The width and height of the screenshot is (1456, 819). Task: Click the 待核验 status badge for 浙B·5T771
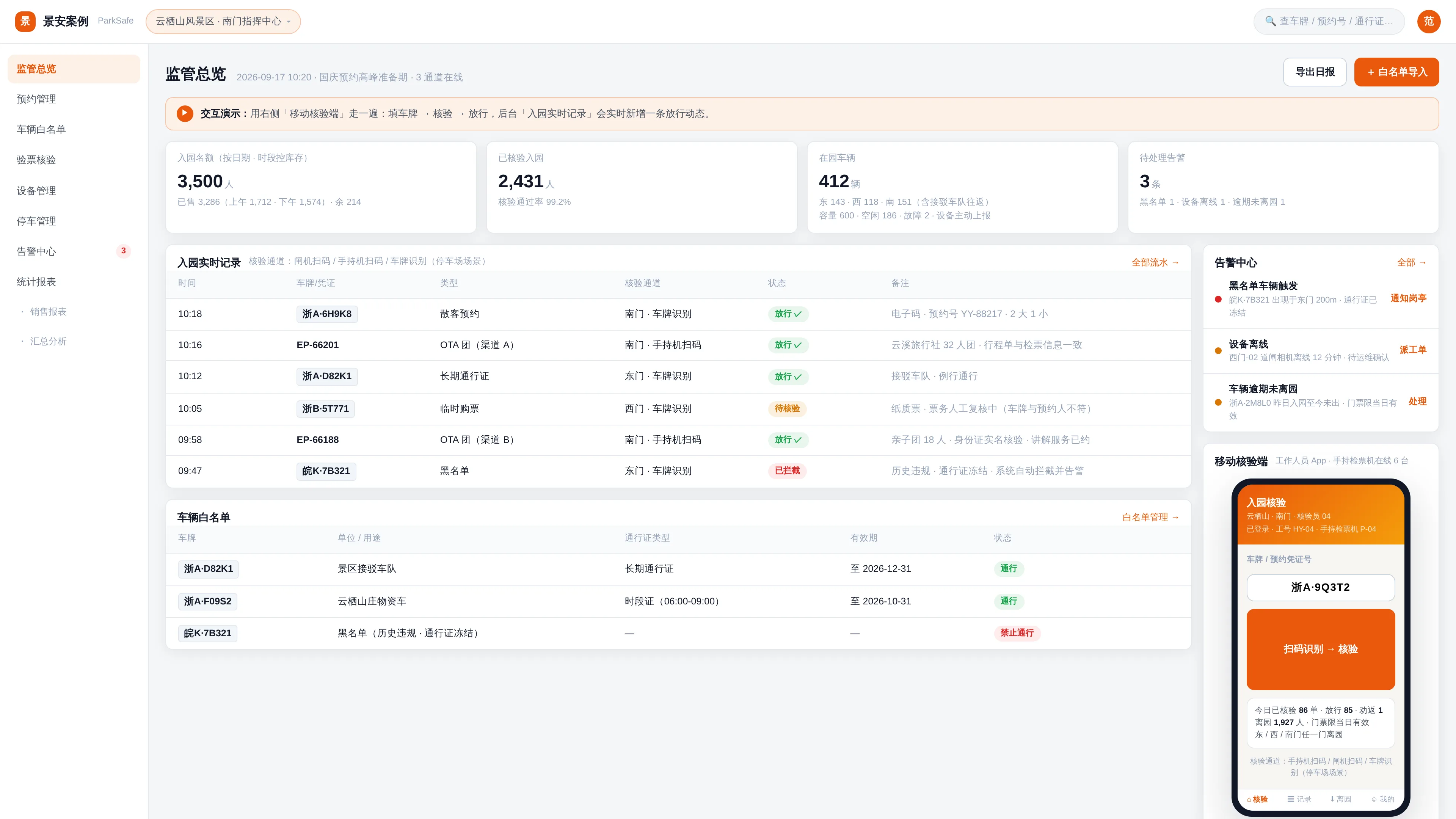(787, 409)
